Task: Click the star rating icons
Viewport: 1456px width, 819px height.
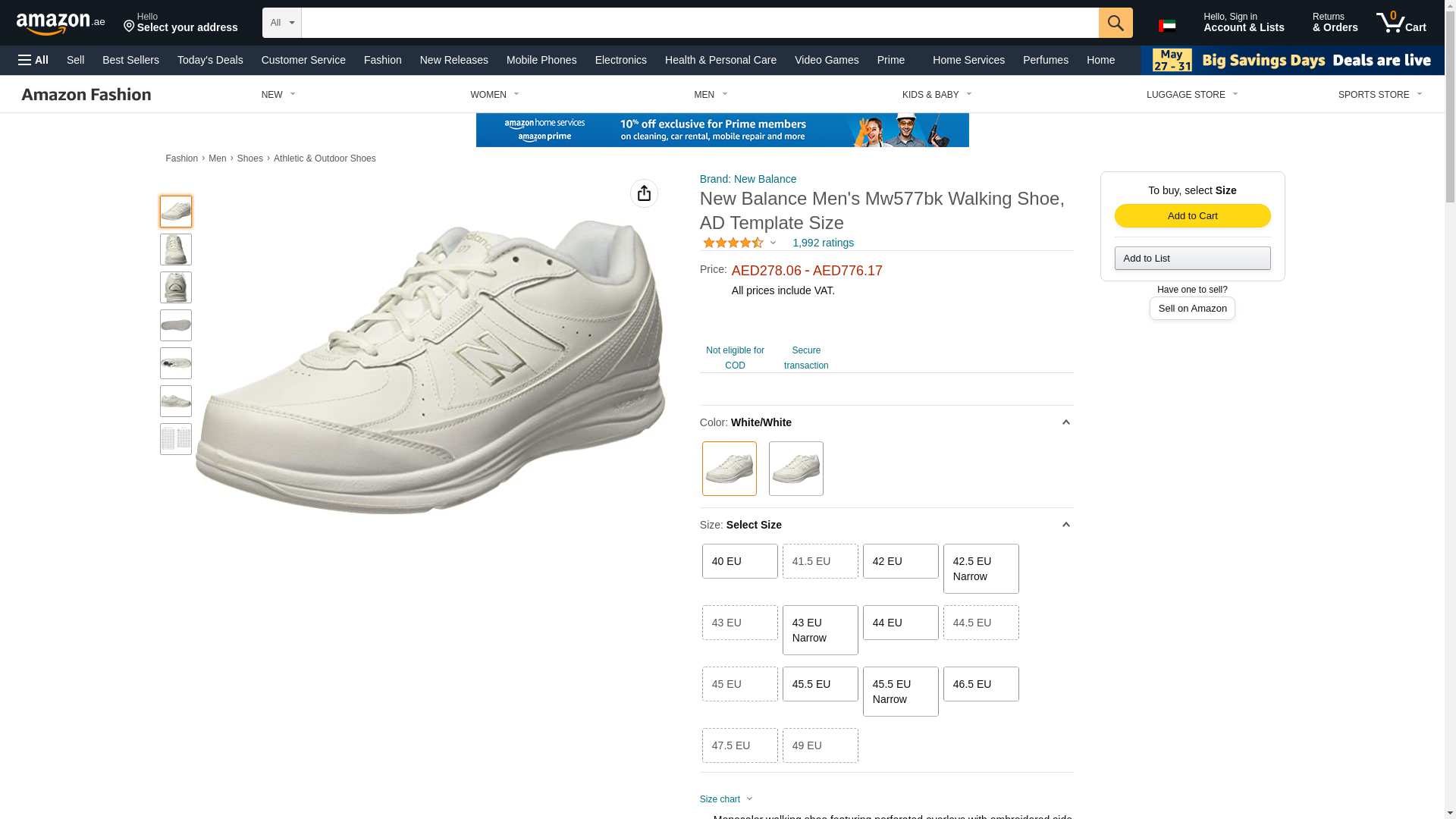Action: (733, 243)
